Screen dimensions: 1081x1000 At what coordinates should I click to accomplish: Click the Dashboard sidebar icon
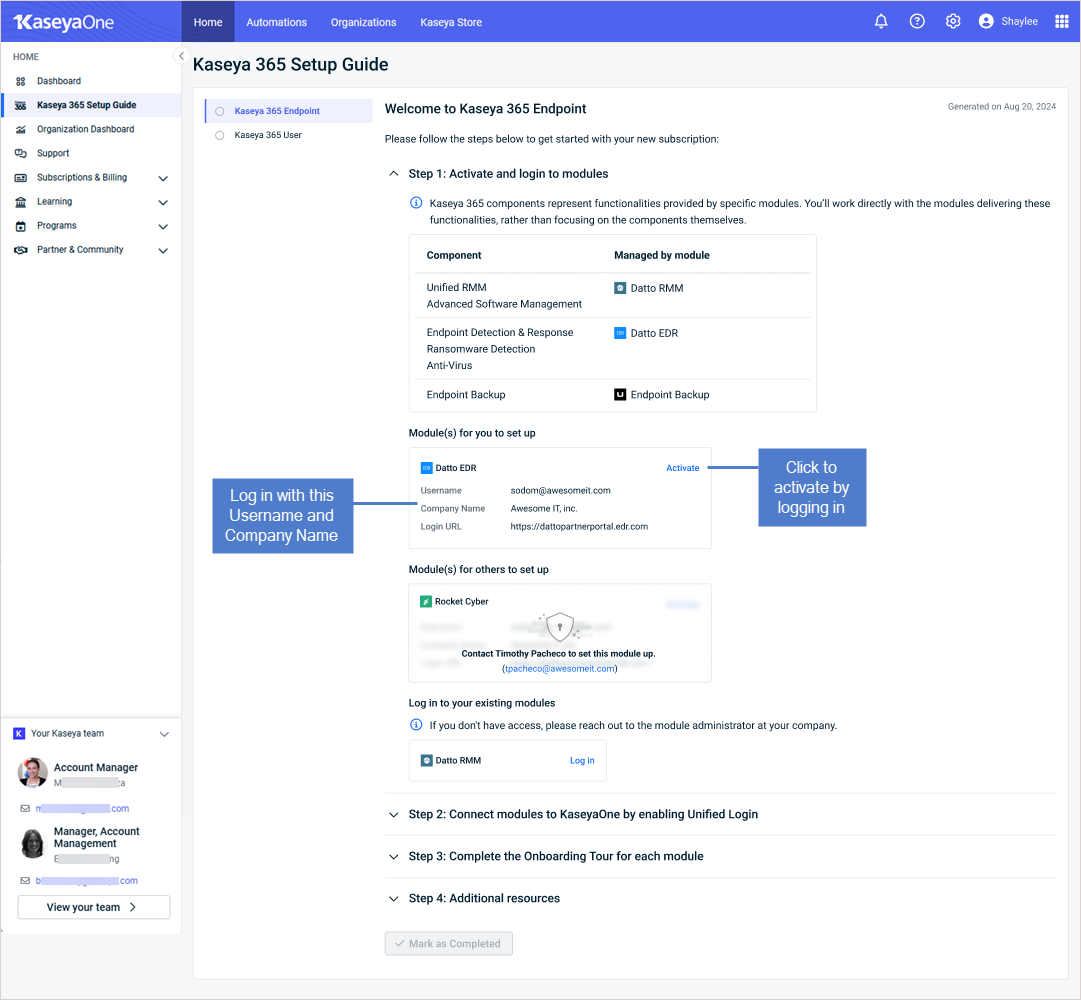pos(20,81)
